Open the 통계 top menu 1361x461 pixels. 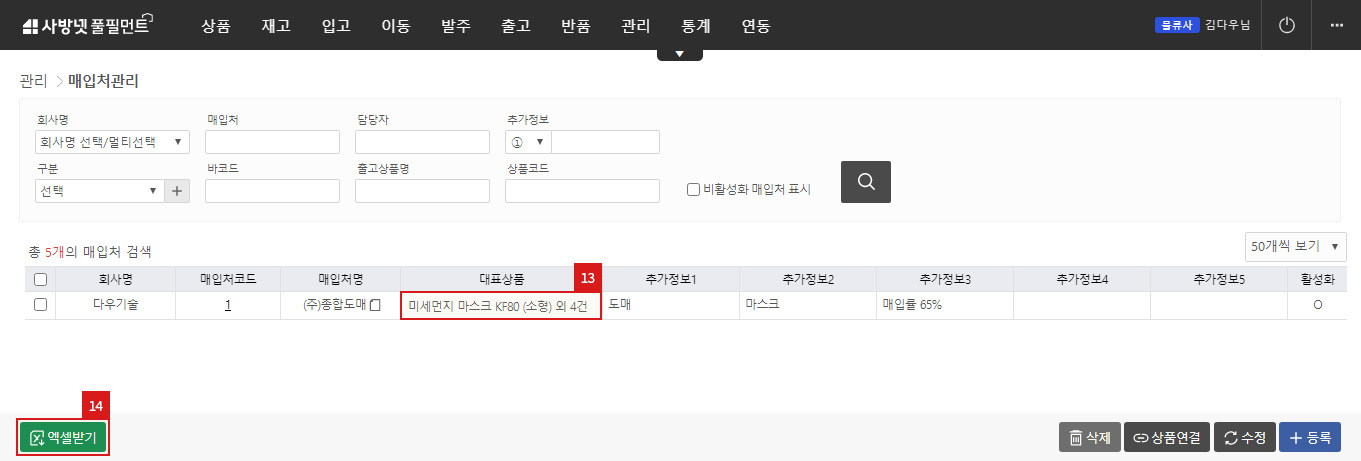point(695,26)
